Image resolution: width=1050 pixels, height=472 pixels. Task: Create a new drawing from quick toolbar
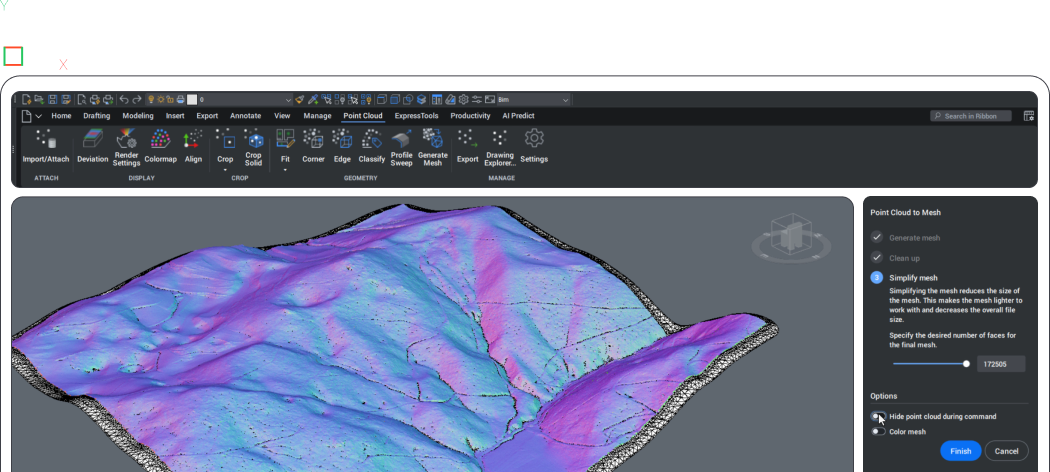tap(27, 100)
